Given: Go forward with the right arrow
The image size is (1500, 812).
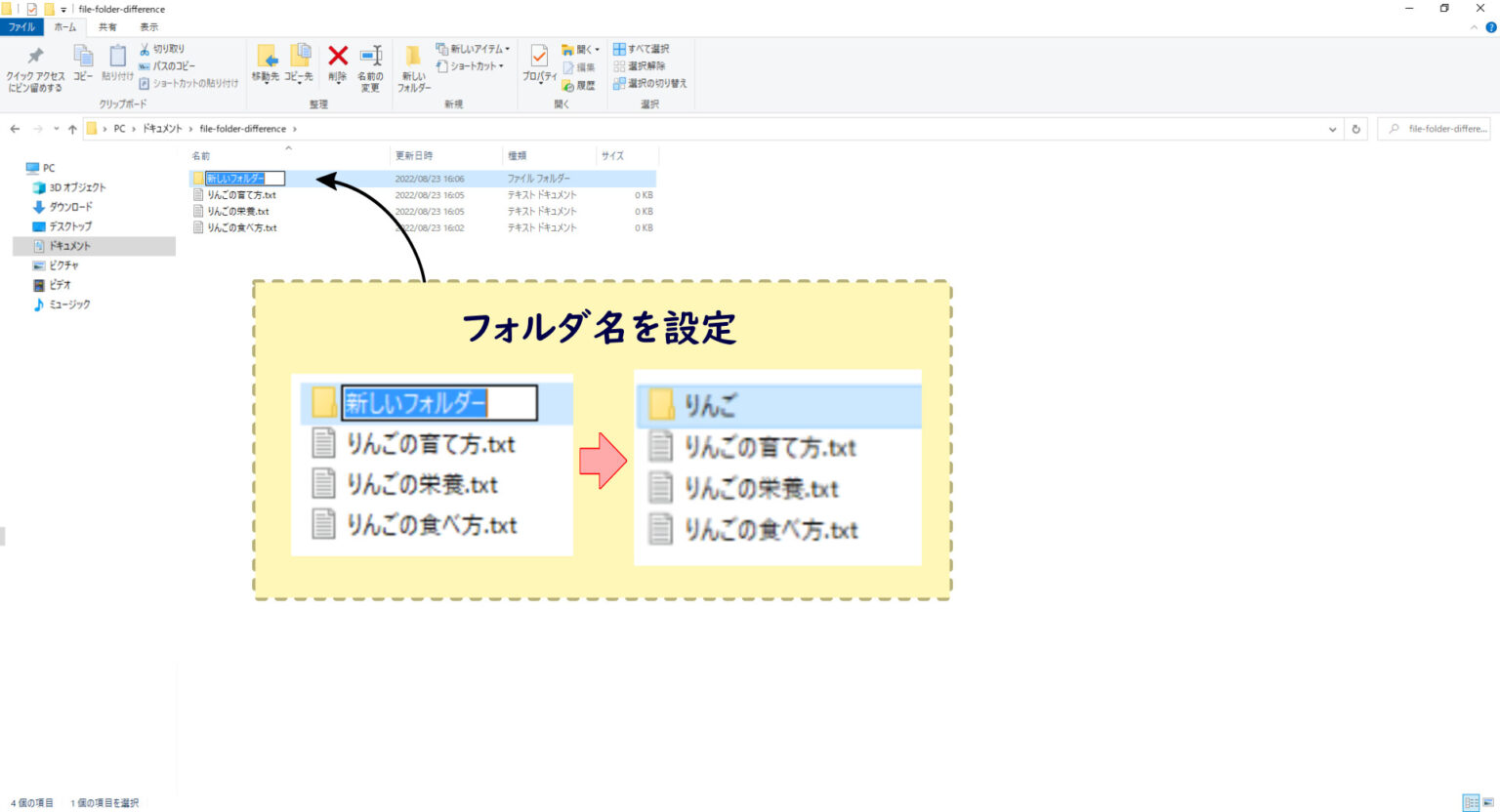Looking at the screenshot, I should pyautogui.click(x=38, y=129).
